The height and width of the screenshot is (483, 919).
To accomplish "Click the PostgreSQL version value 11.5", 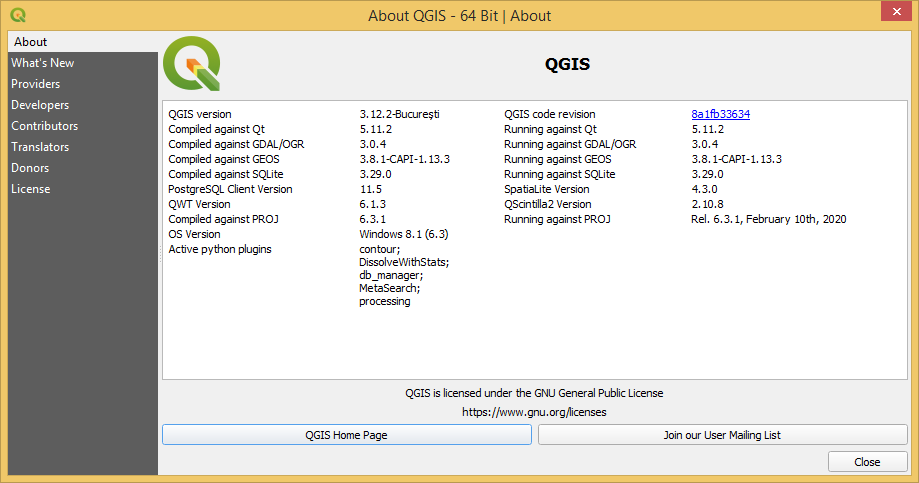I will point(370,189).
